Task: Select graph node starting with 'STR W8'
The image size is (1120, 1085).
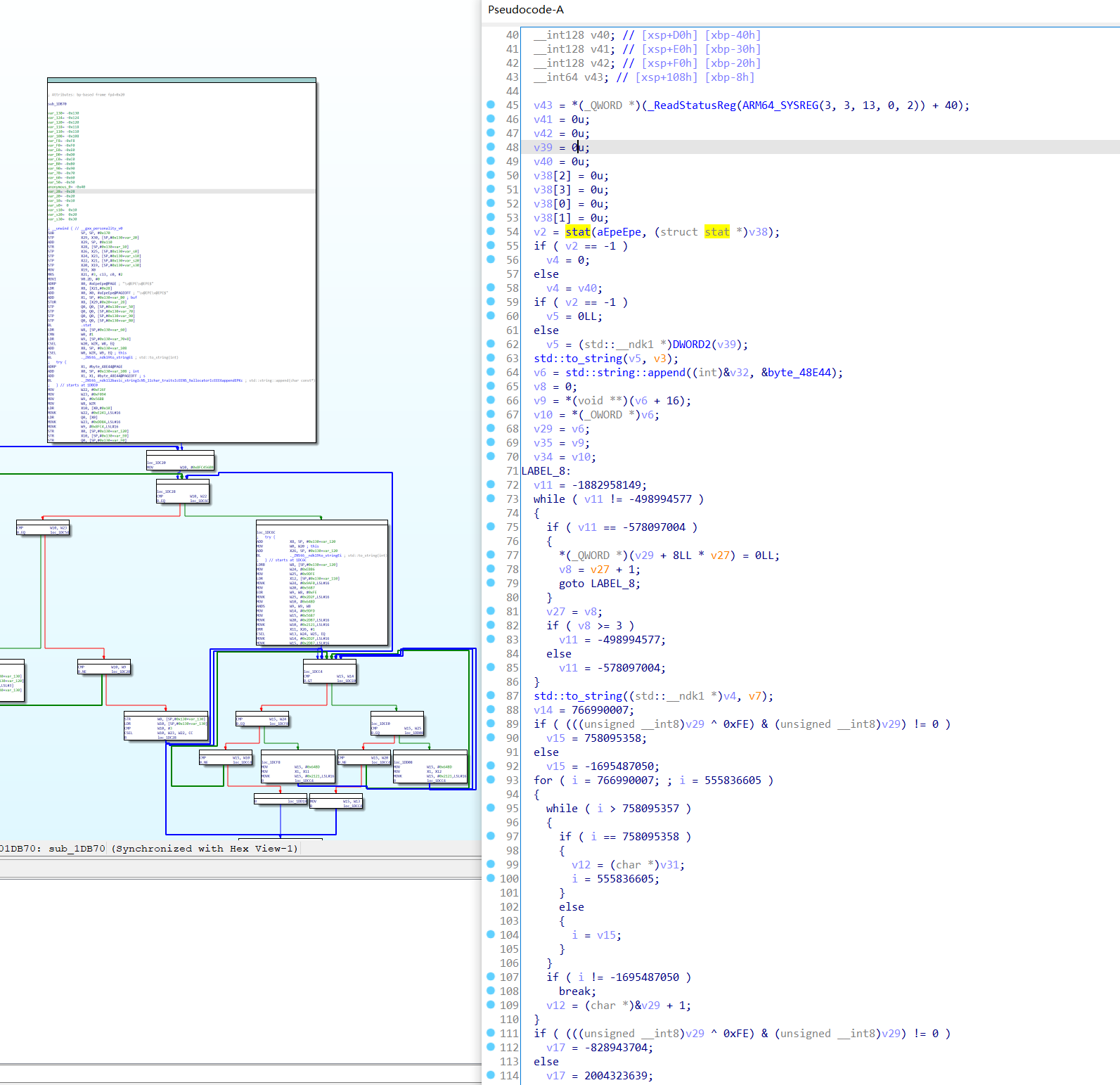Action: tap(166, 726)
